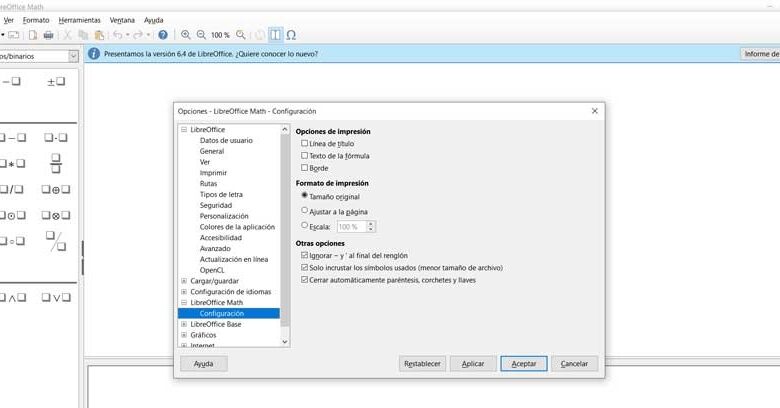Insert the asterisk multiplication element
Image resolution: width=780 pixels, height=408 pixels.
pyautogui.click(x=12, y=164)
